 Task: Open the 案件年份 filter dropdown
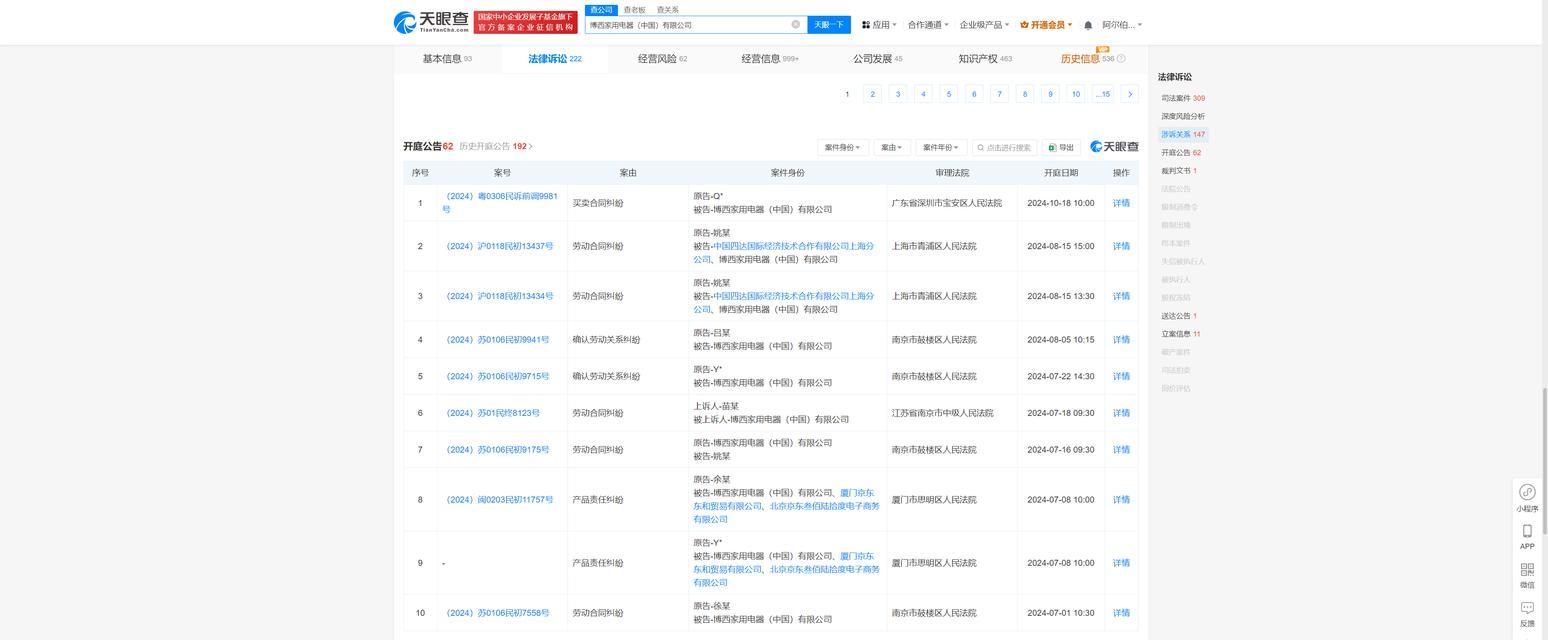[x=941, y=147]
